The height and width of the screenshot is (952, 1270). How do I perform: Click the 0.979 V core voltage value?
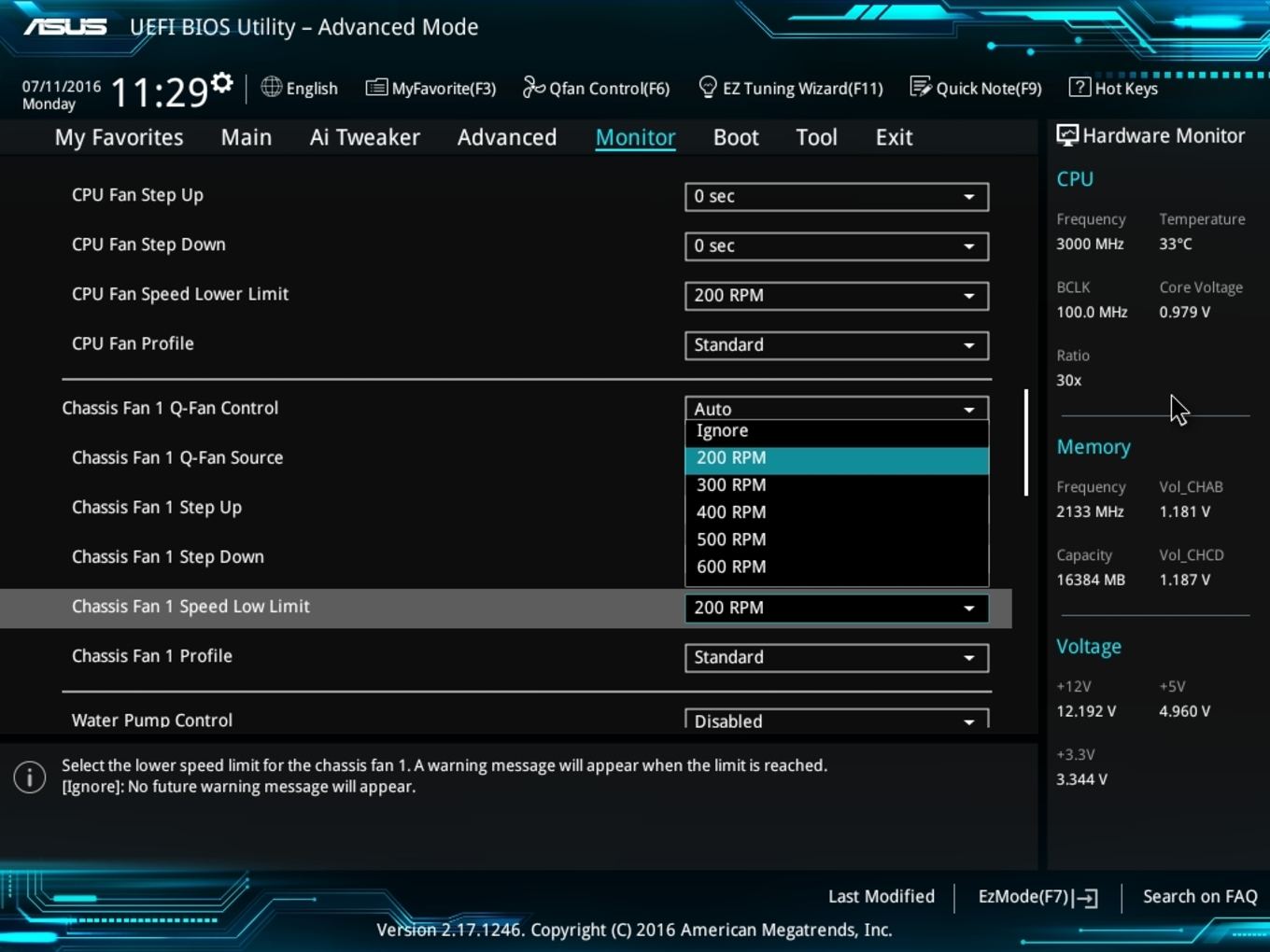pos(1185,312)
